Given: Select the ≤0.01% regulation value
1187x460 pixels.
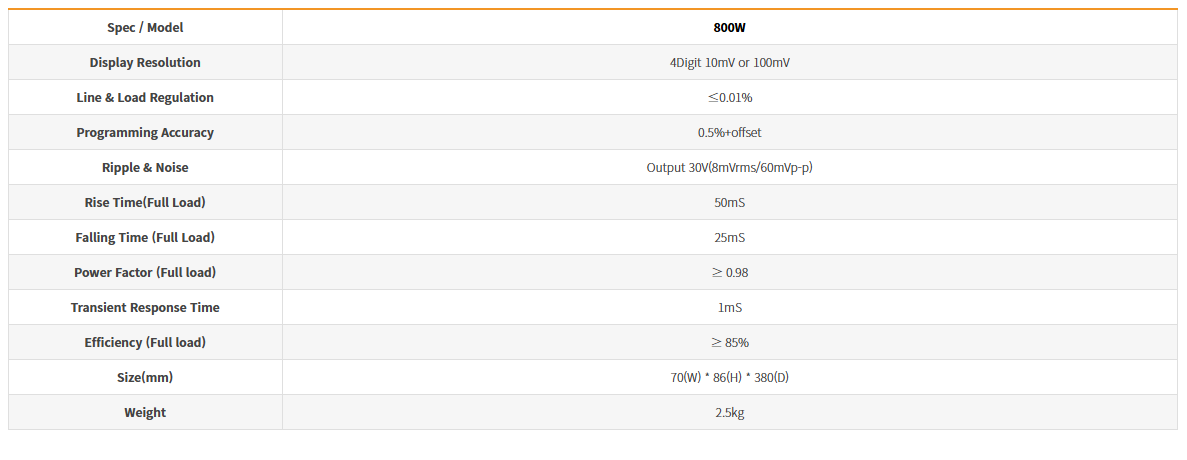Looking at the screenshot, I should click(729, 98).
